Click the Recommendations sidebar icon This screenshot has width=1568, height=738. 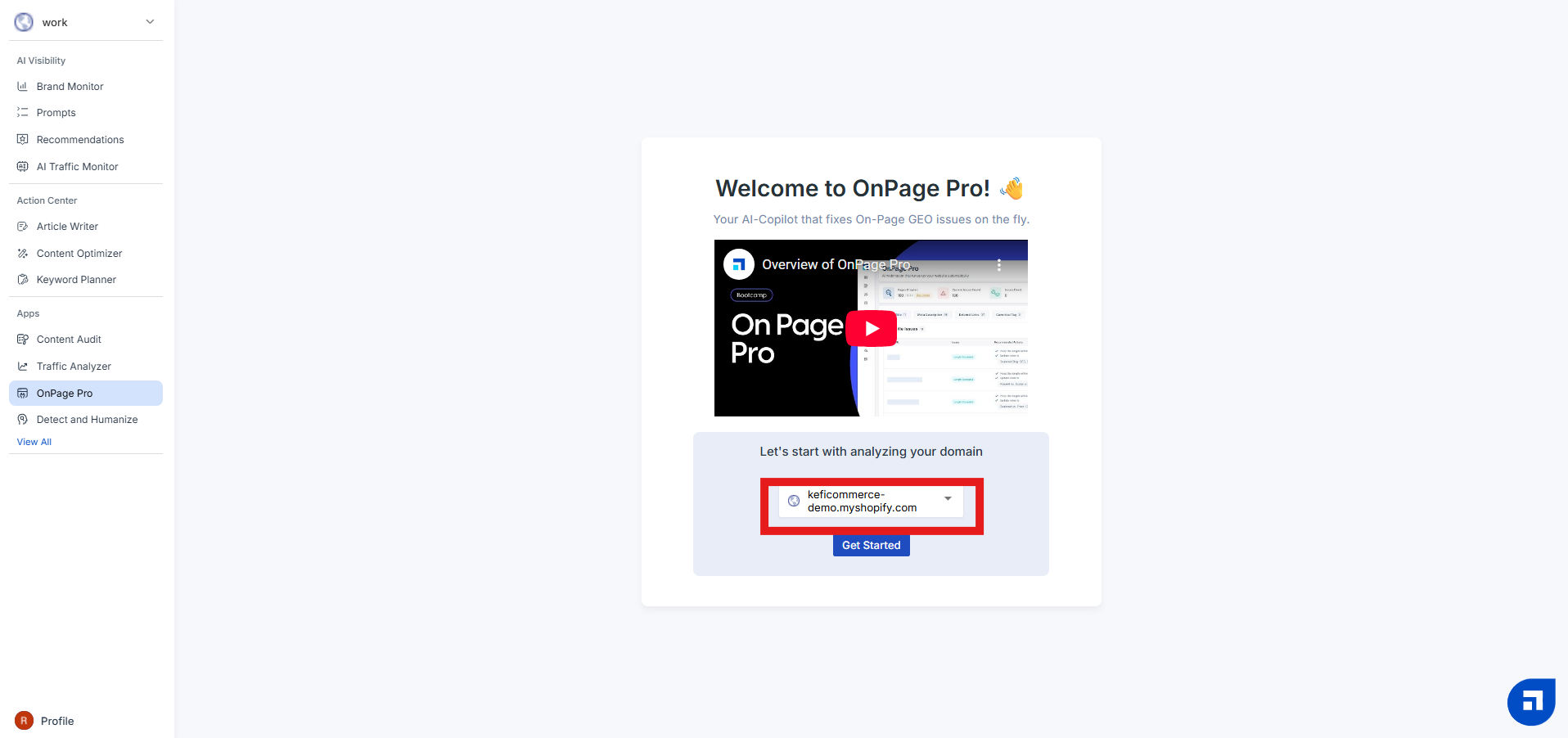23,139
